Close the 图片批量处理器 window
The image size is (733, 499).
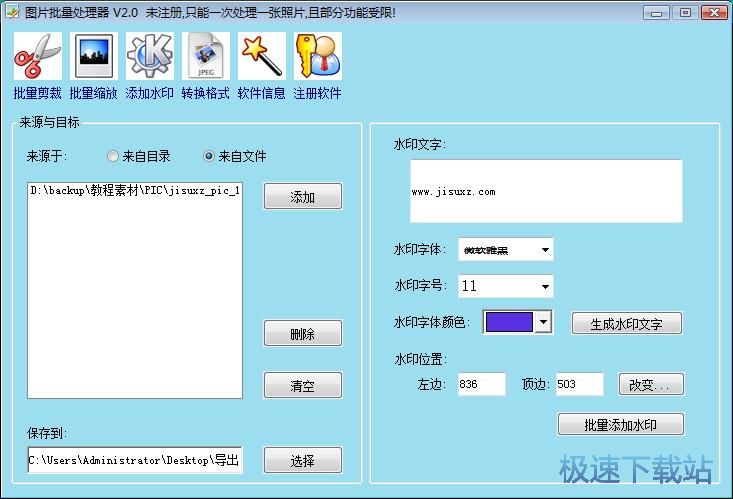pyautogui.click(x=714, y=13)
